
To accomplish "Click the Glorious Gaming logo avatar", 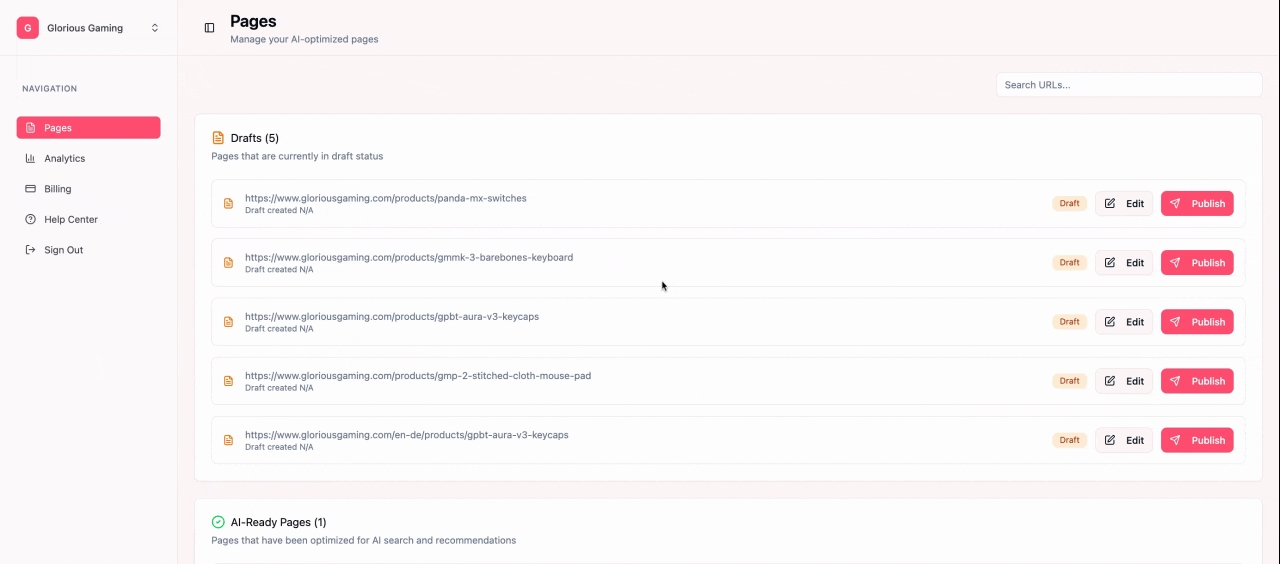I will point(28,28).
